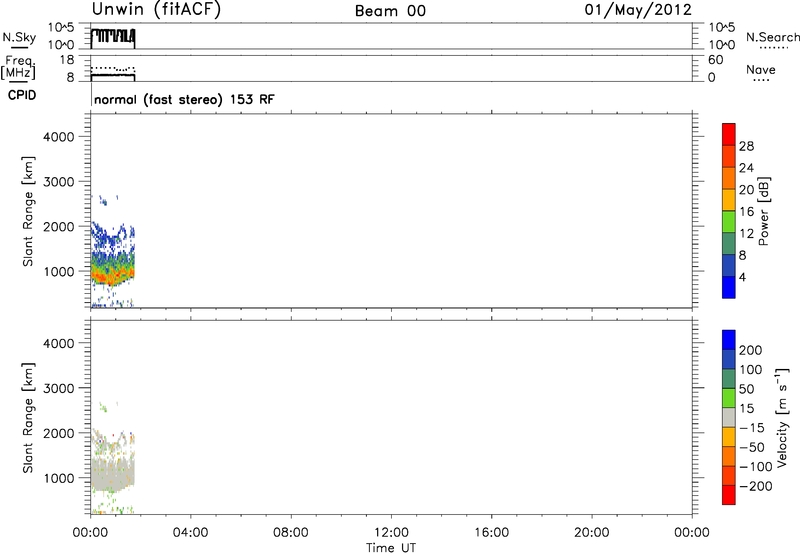Click the '16:00' time axis tick label

coord(491,533)
